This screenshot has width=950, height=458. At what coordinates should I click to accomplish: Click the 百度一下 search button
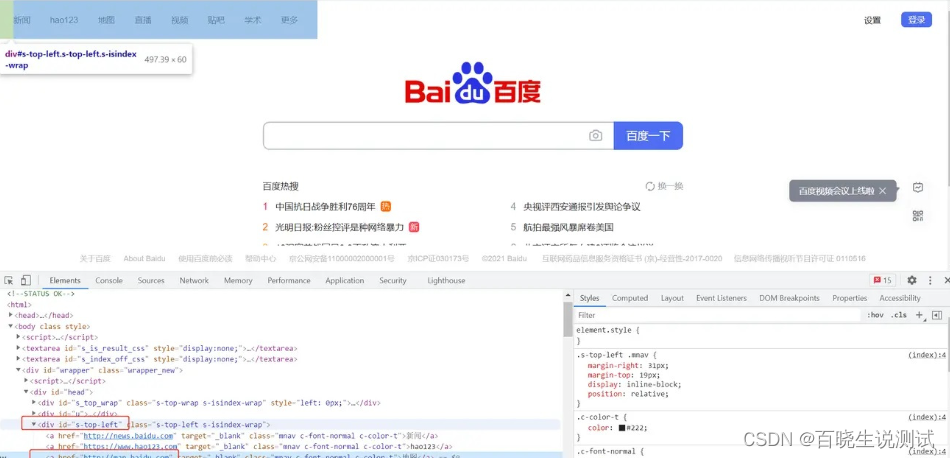pos(648,136)
